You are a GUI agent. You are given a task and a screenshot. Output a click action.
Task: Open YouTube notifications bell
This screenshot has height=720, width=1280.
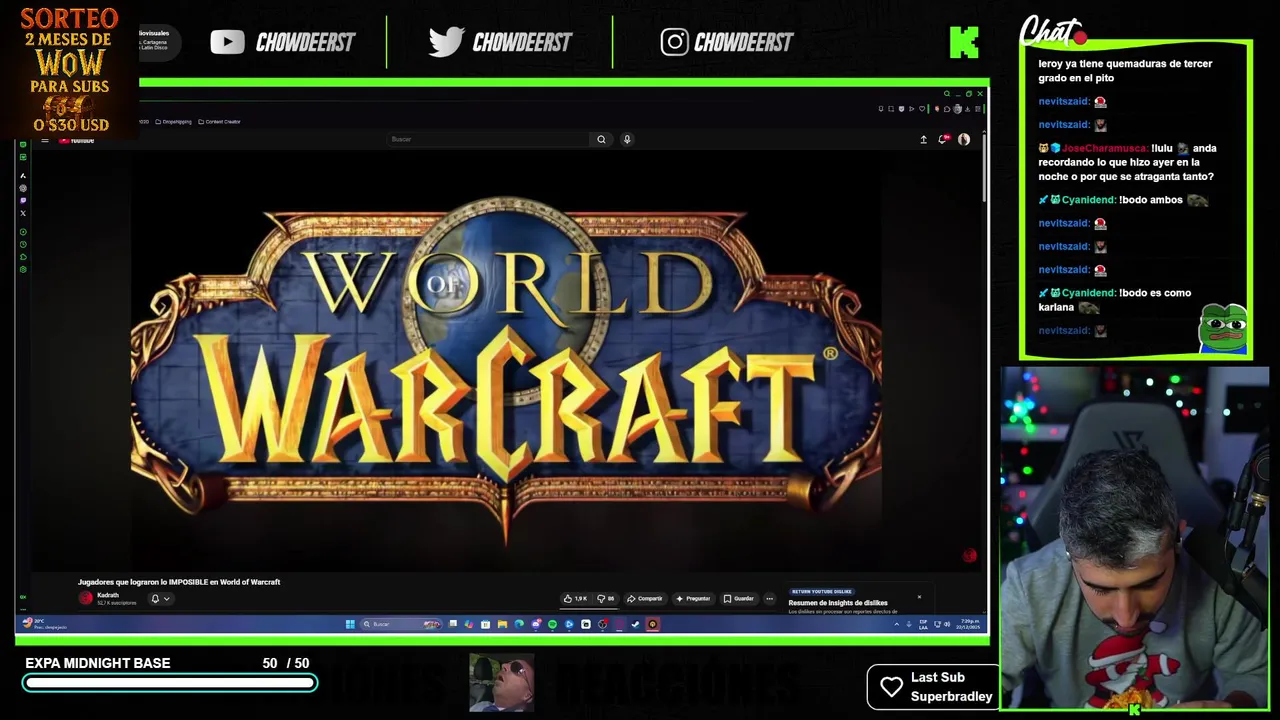(943, 139)
